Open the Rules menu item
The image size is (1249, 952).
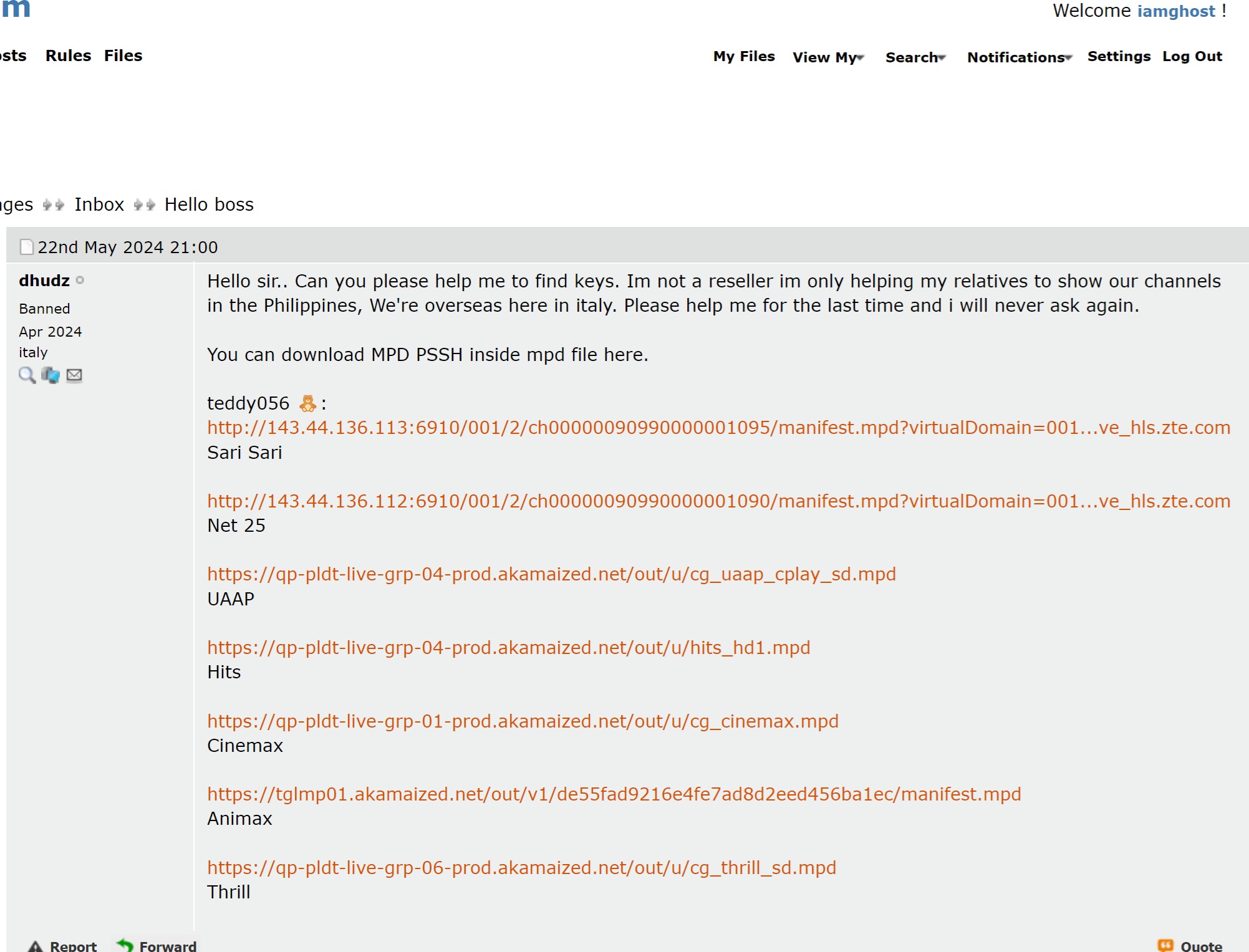[x=68, y=55]
